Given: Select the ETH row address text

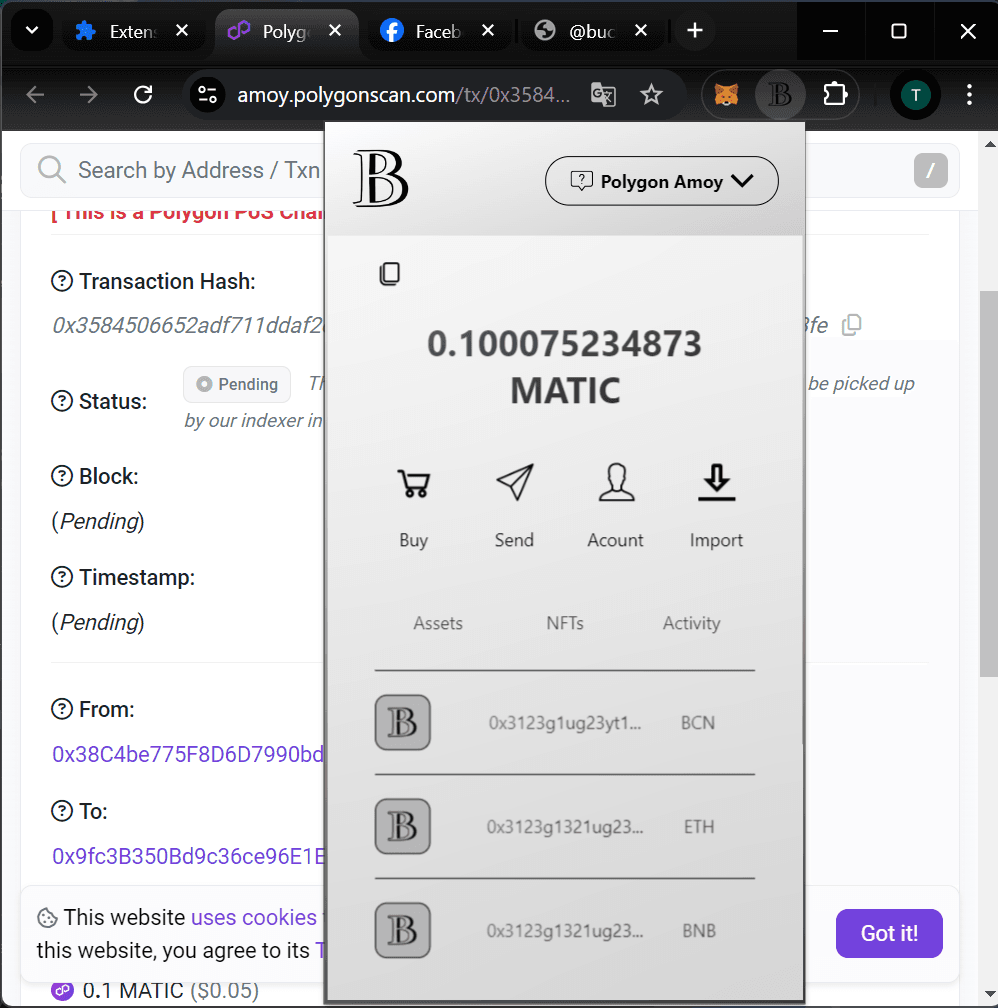Looking at the screenshot, I should tap(565, 827).
